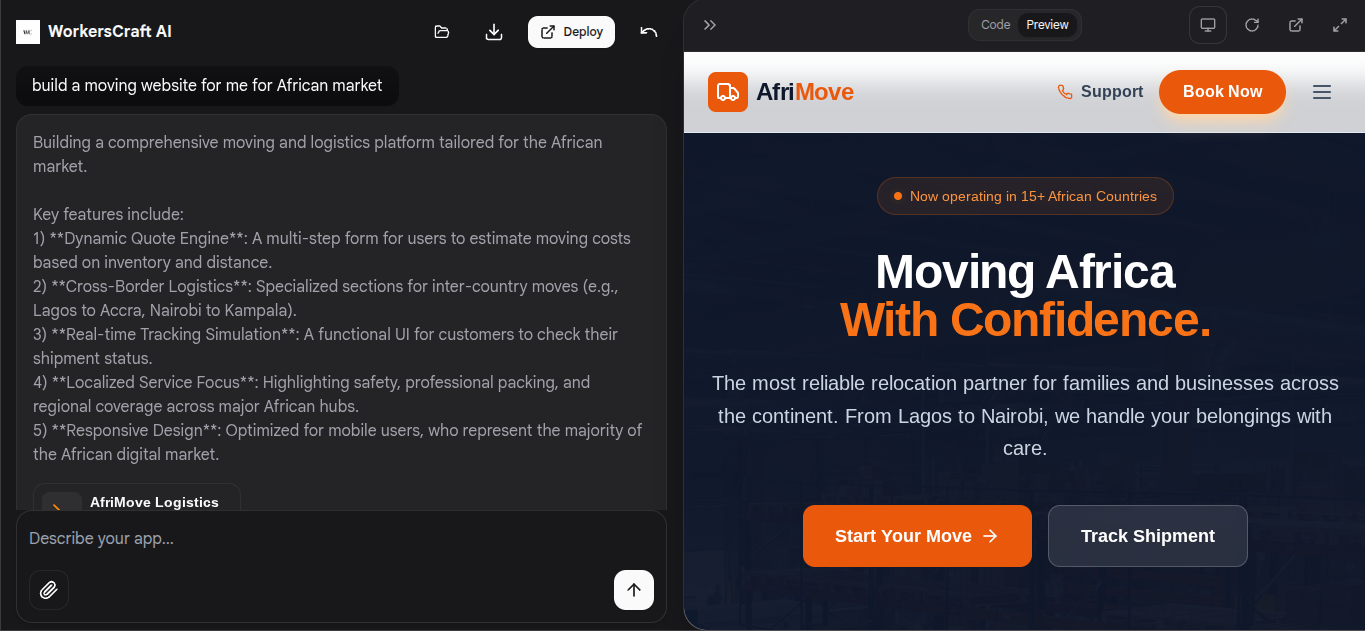Screen dimensions: 1365x631
Task: Click the send arrow button
Action: [x=634, y=590]
